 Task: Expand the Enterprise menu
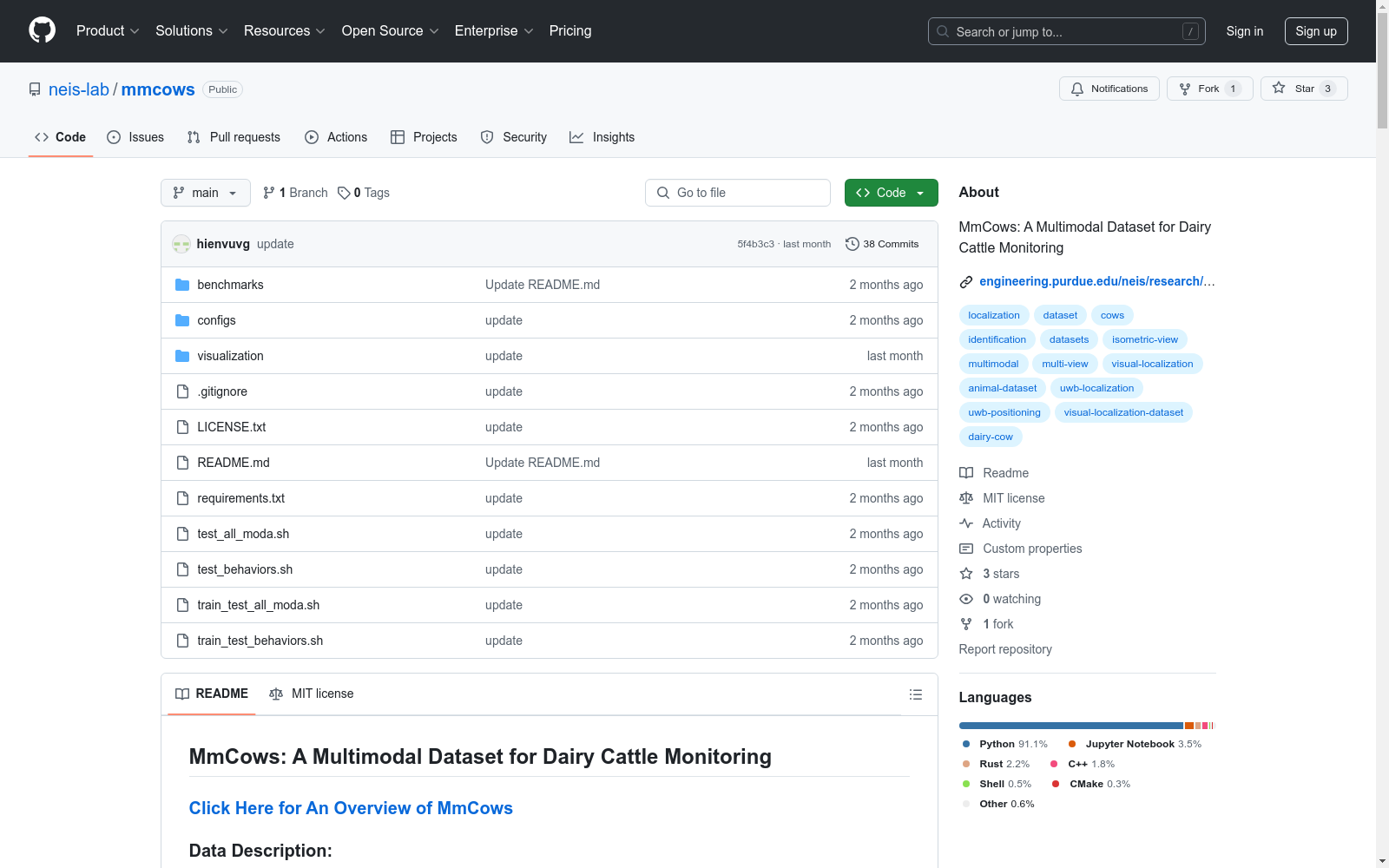tap(494, 30)
